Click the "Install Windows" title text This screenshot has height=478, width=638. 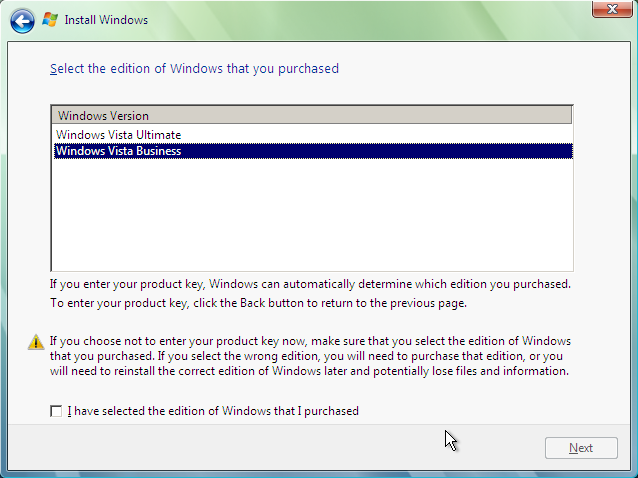106,20
